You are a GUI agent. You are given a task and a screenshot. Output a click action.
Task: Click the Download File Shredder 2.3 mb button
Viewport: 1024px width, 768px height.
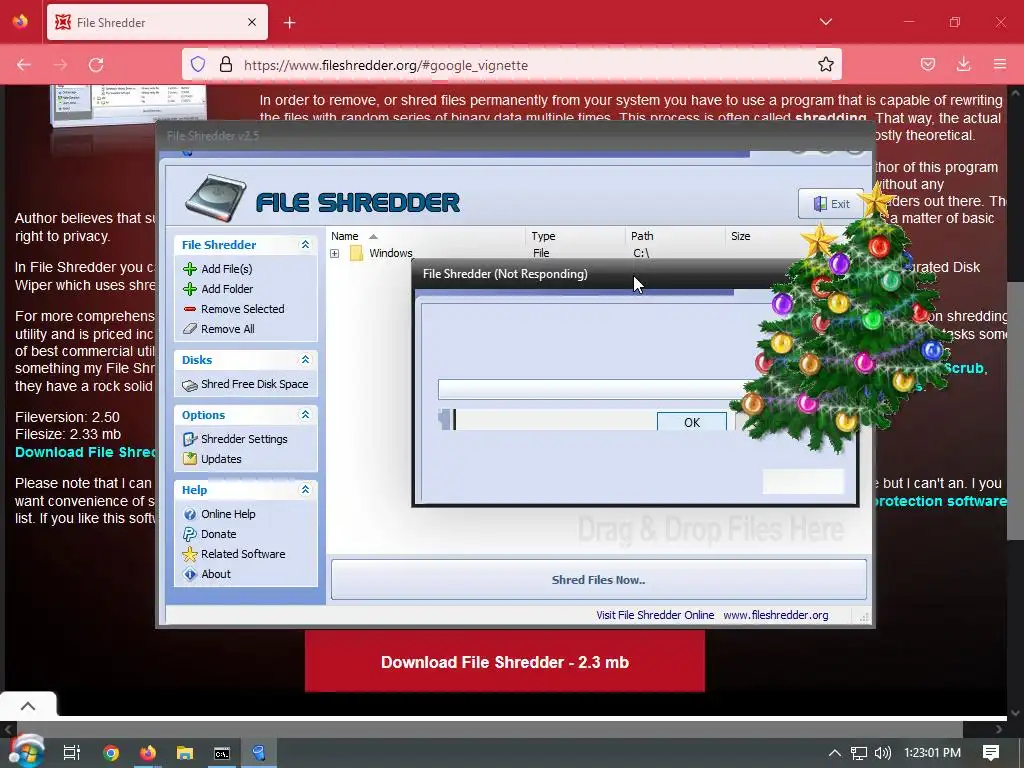(505, 662)
